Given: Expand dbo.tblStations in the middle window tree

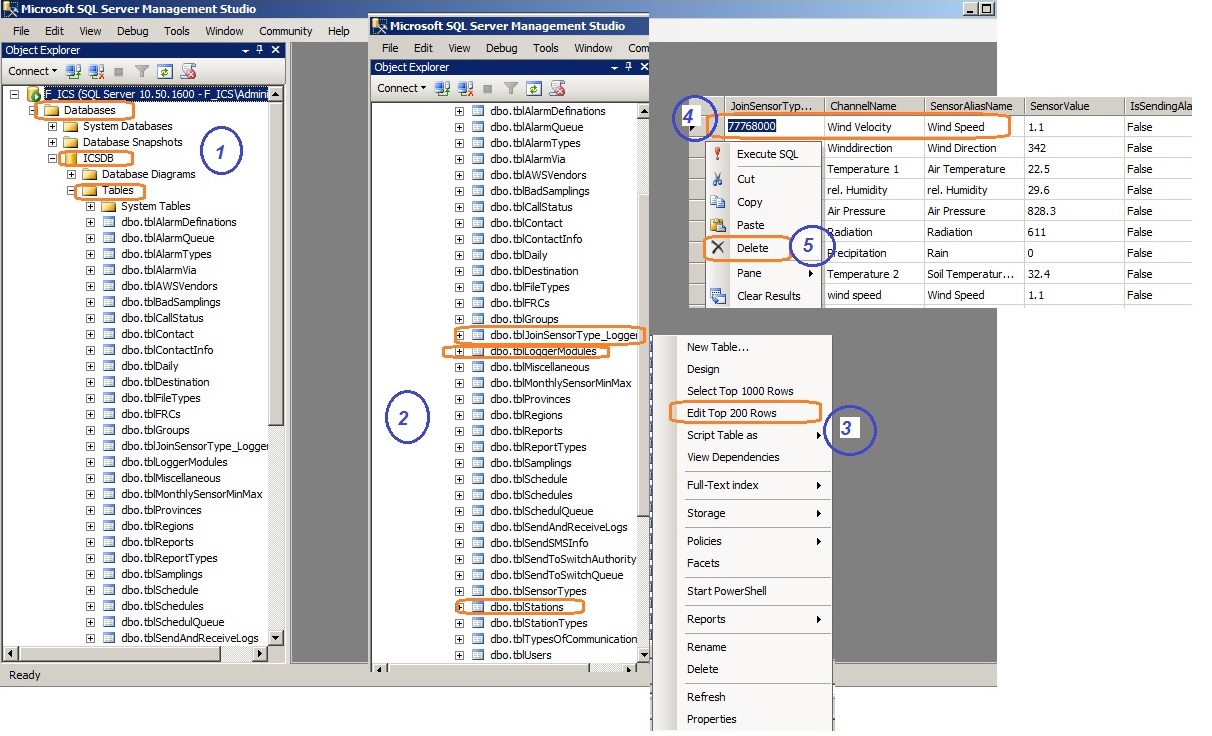Looking at the screenshot, I should pyautogui.click(x=459, y=607).
